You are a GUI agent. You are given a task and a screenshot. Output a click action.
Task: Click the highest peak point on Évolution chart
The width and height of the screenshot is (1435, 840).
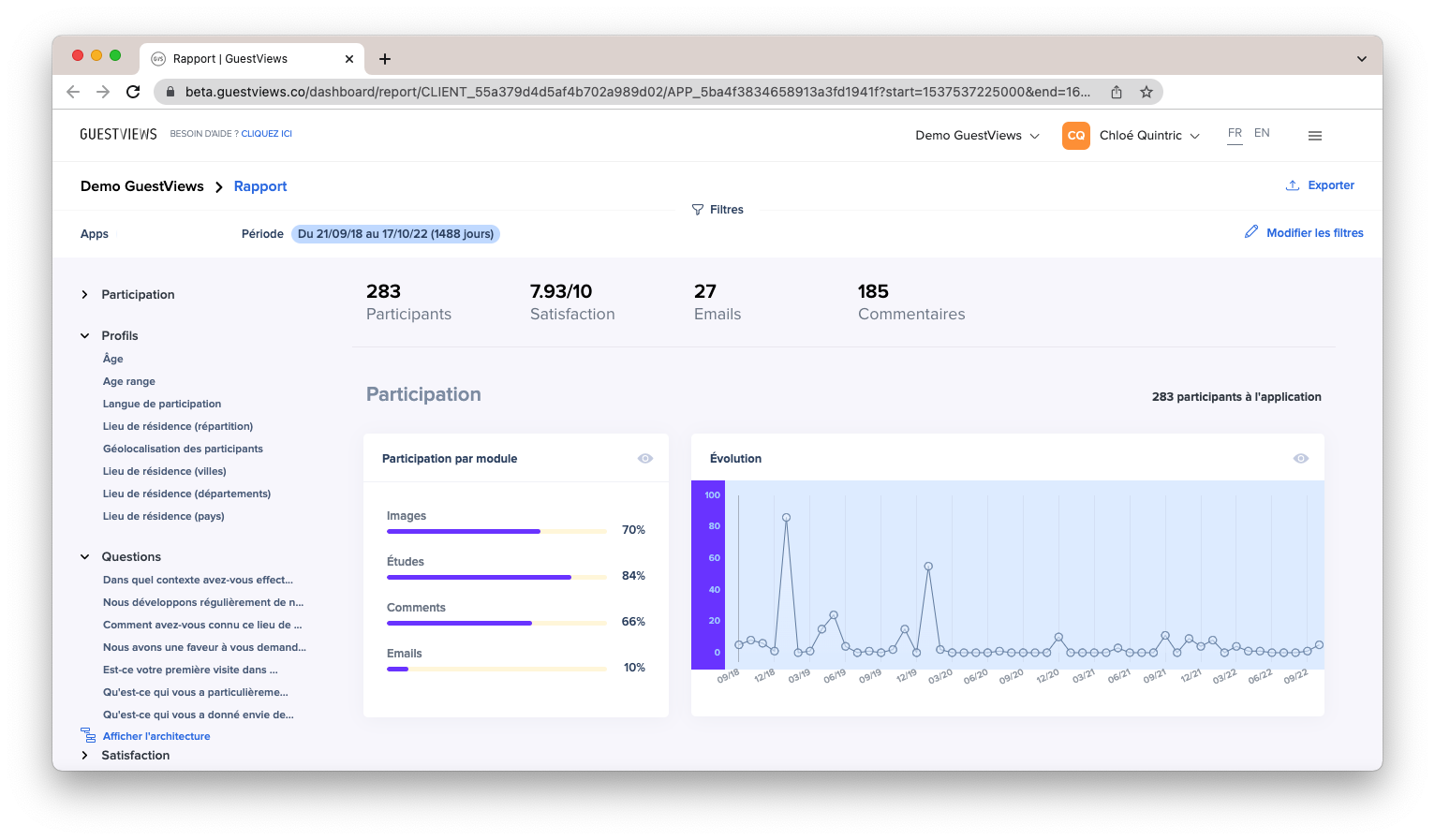786,517
